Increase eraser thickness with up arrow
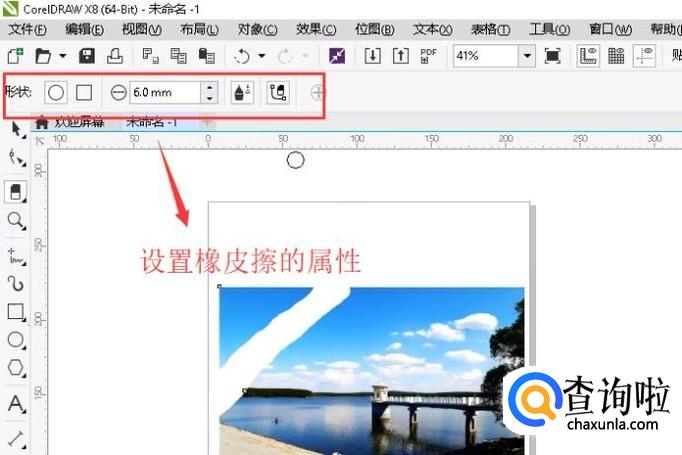 (x=209, y=87)
